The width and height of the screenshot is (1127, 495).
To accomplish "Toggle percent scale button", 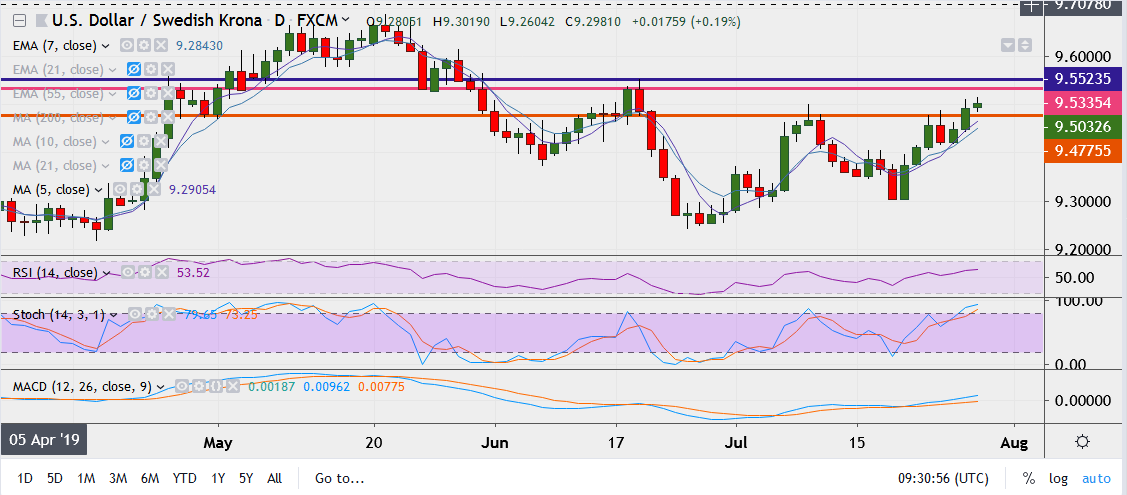I will click(1029, 478).
